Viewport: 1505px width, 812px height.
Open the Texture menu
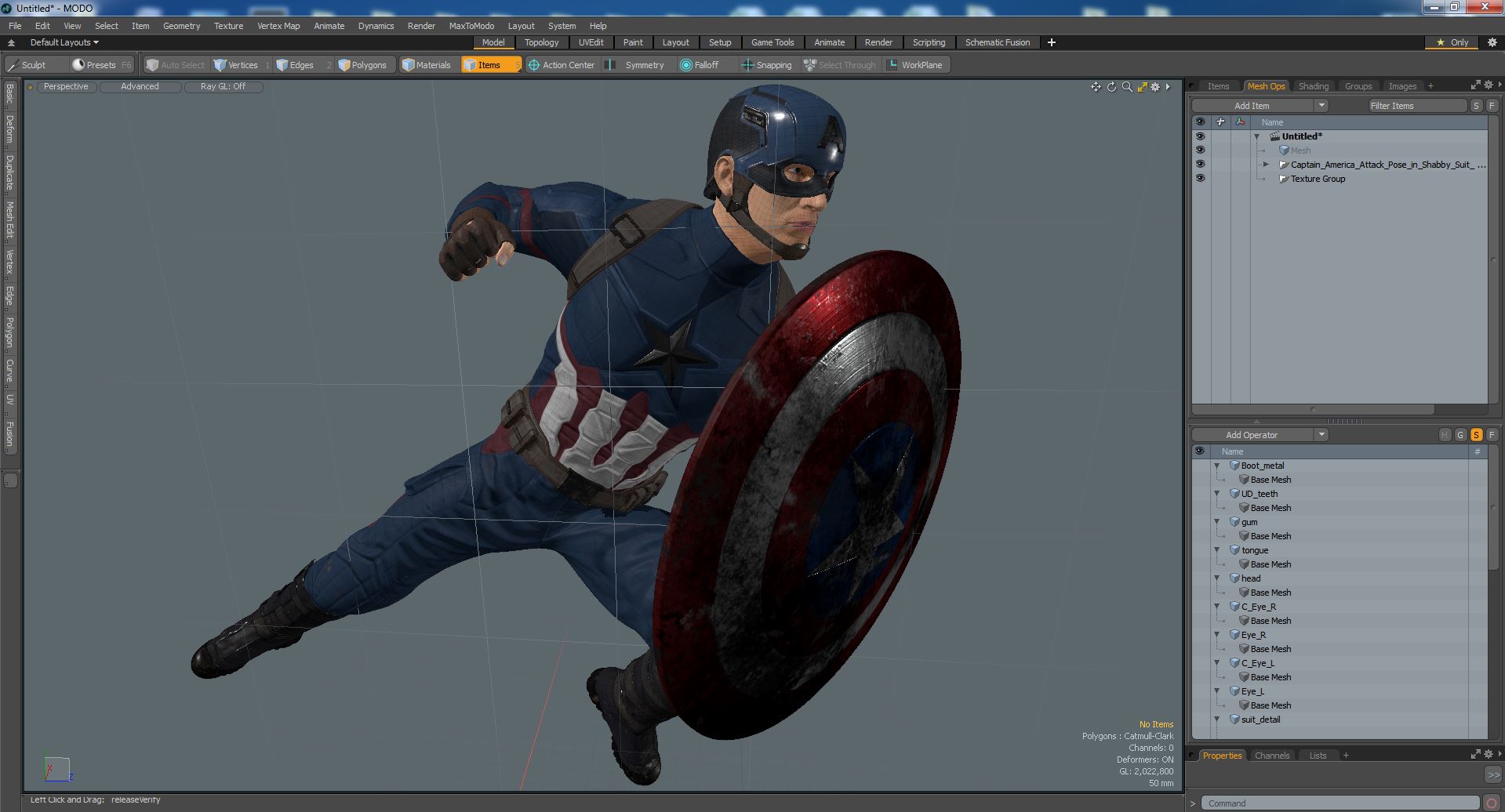tap(228, 26)
